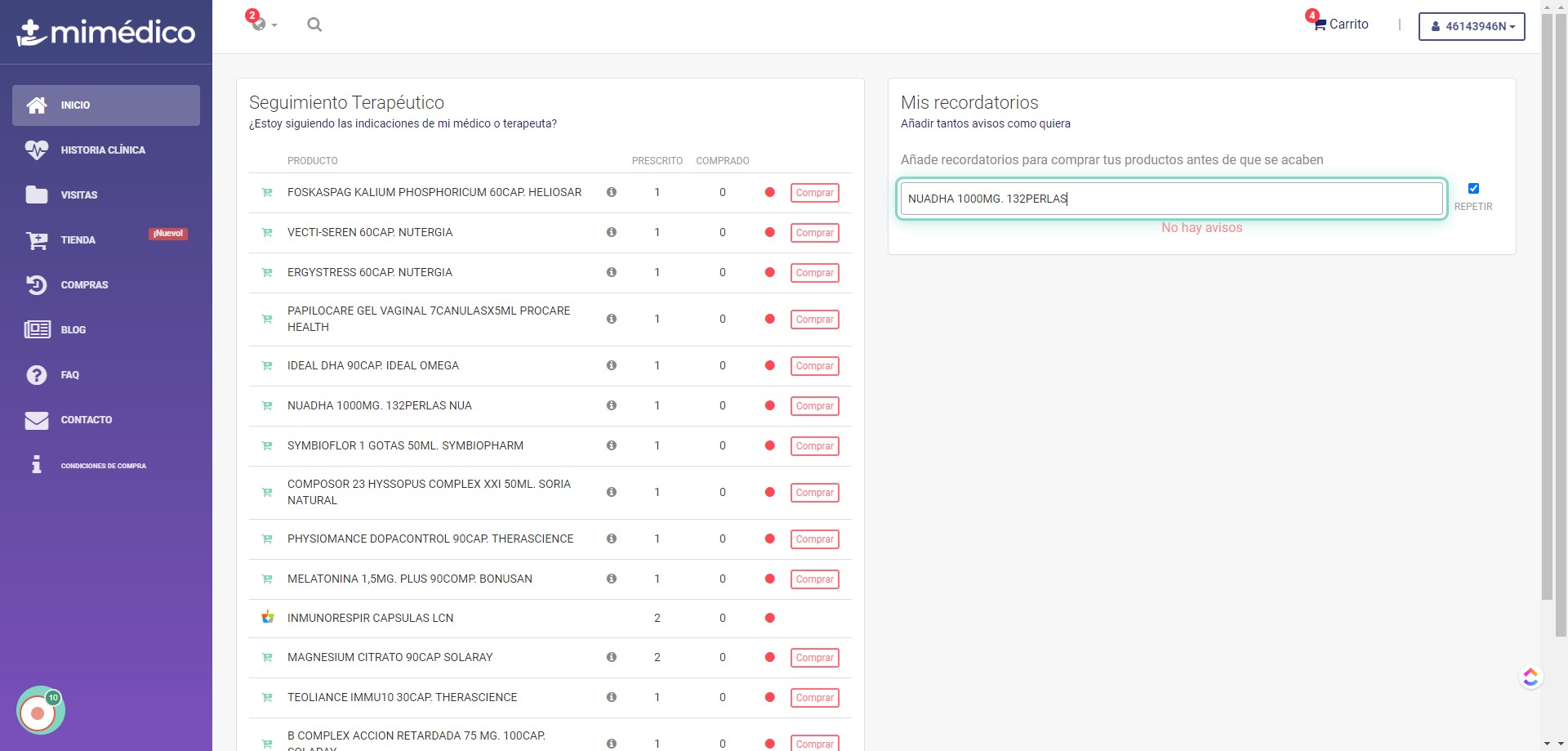This screenshot has height=751, width=1568.
Task: Open the globe notifications icon
Action: (x=260, y=25)
